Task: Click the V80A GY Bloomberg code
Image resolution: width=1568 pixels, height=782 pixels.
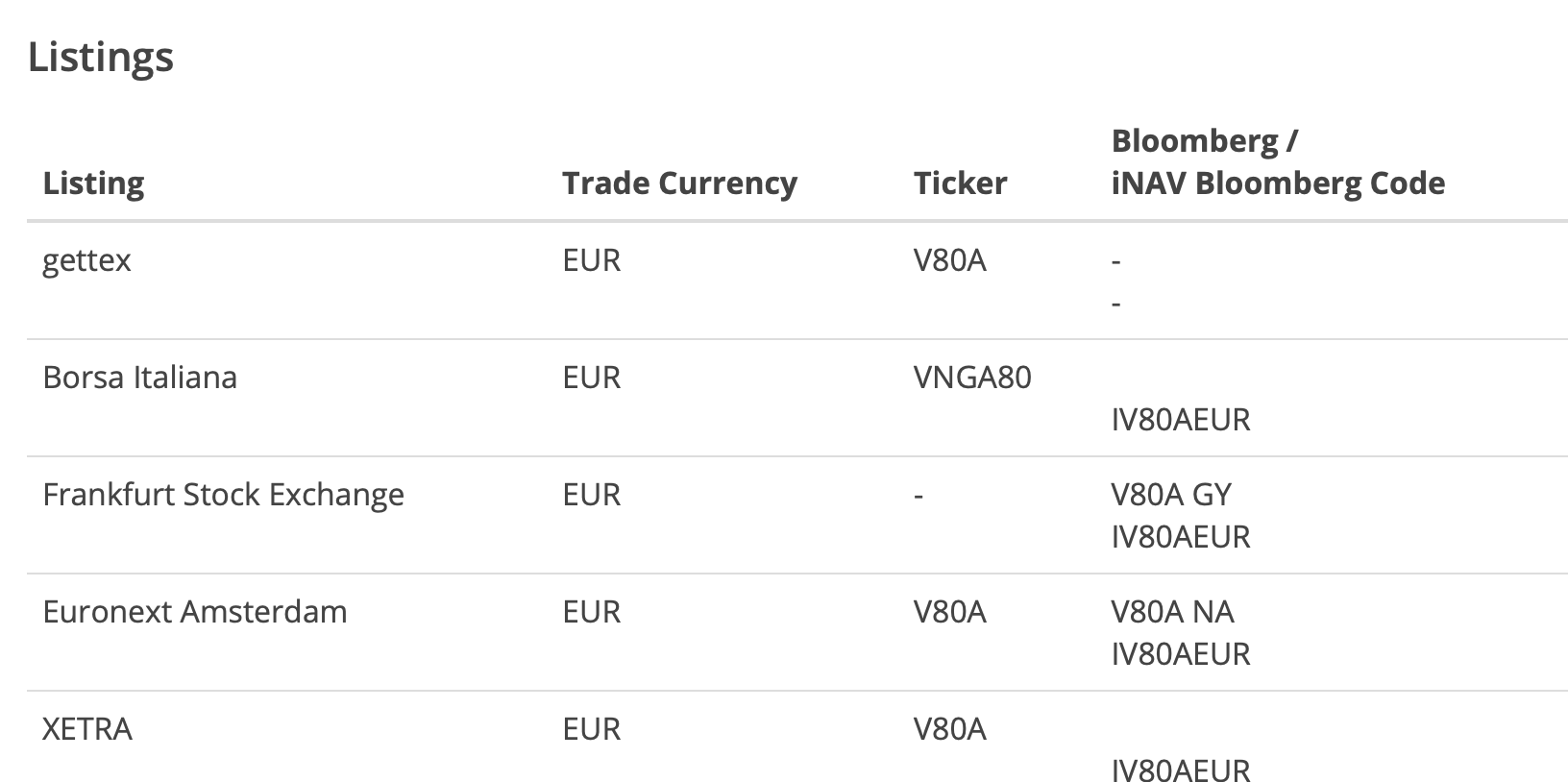Action: 1171,494
